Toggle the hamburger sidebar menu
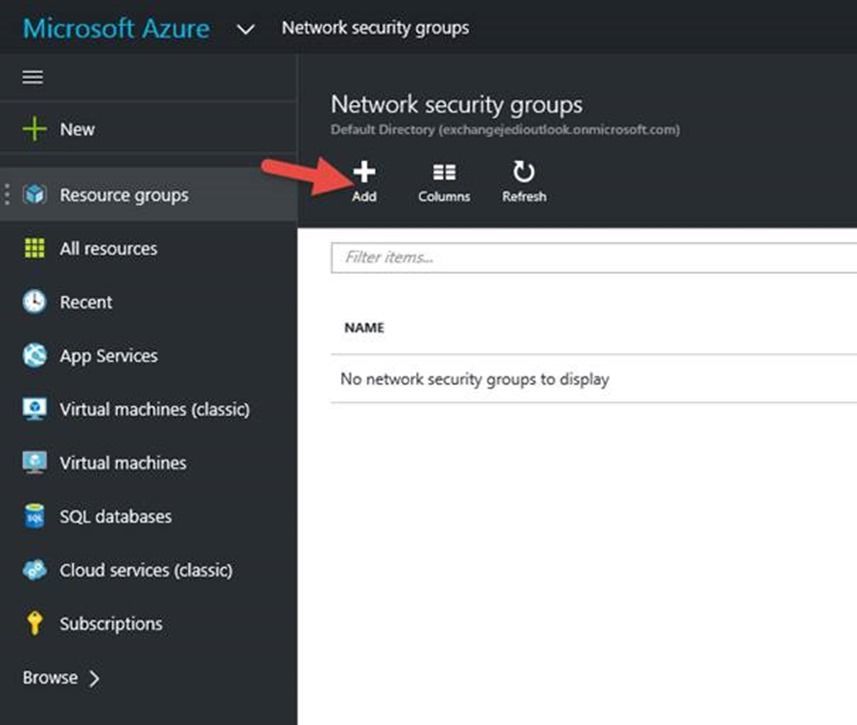 33,78
